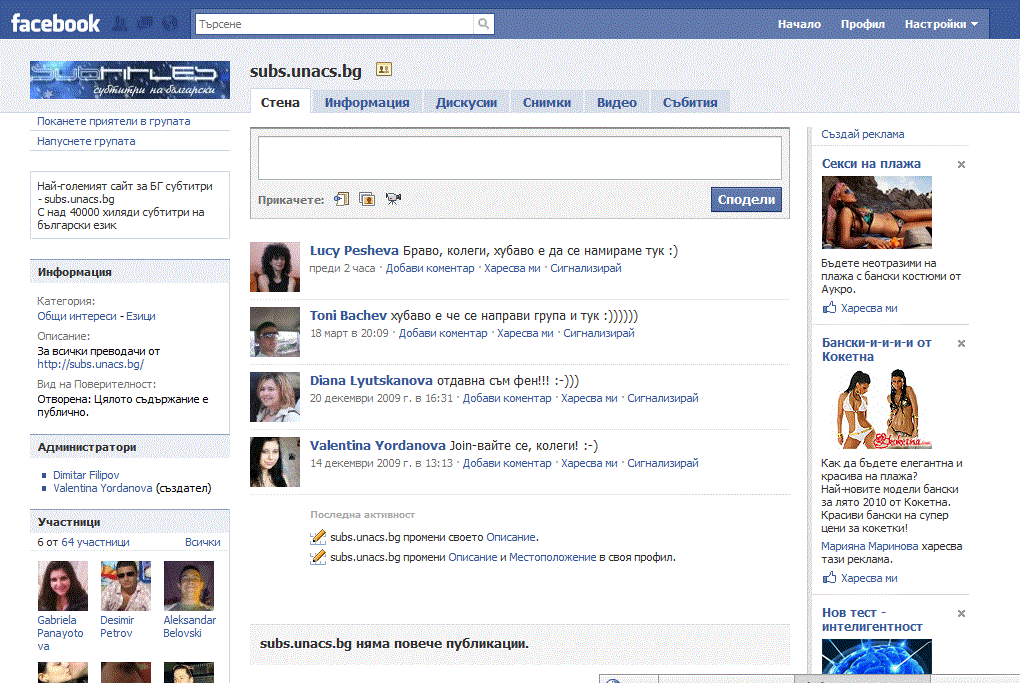Focus the Търсене search field
Image resolution: width=1020 pixels, height=683 pixels.
tap(334, 24)
